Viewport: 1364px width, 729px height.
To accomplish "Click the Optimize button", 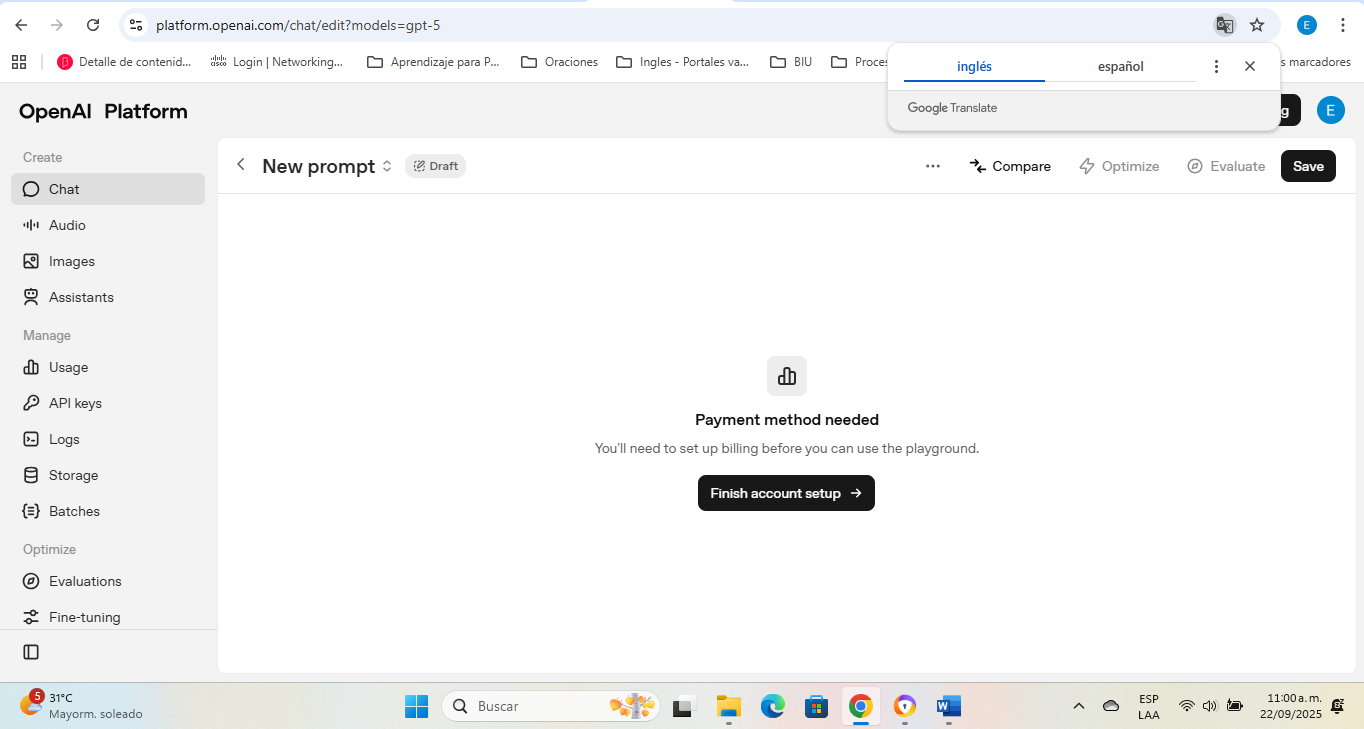I will [1119, 166].
